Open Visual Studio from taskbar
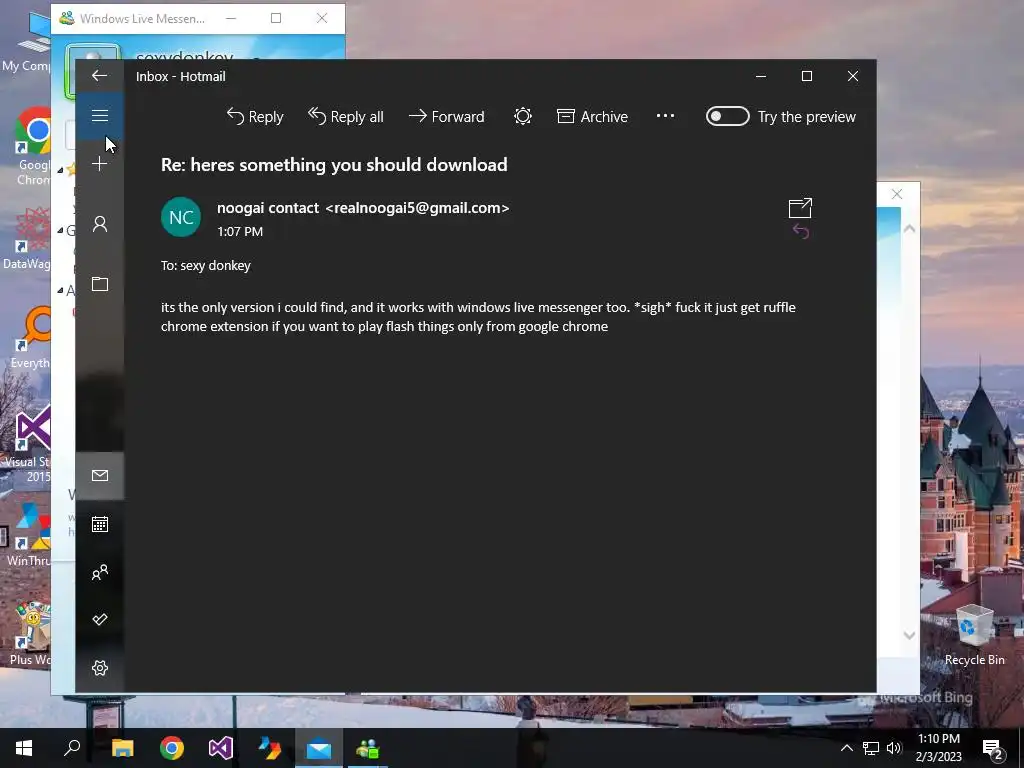The width and height of the screenshot is (1024, 768). point(221,748)
